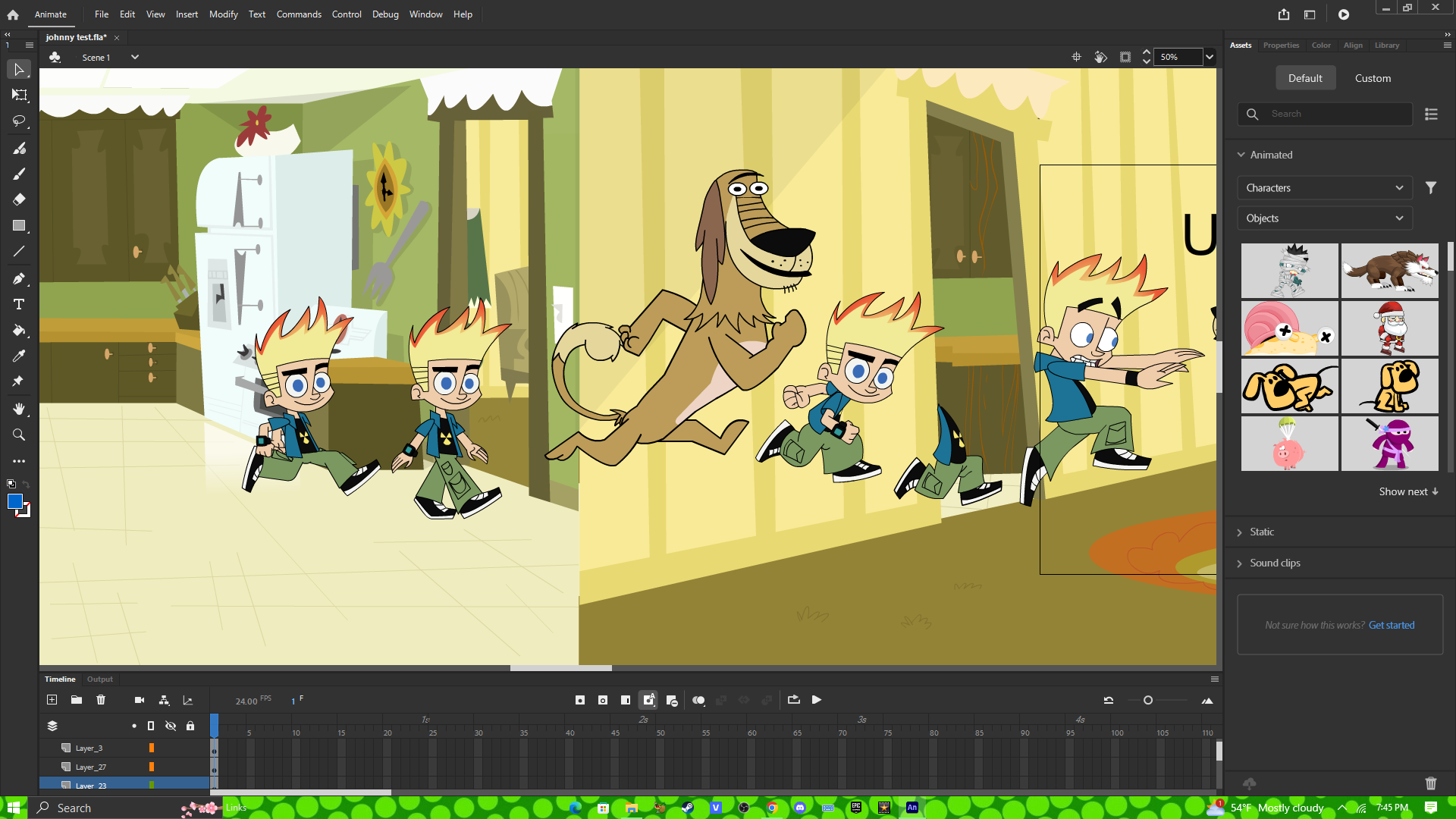Click the new layer icon in timeline
Image resolution: width=1456 pixels, height=819 pixels.
tap(52, 700)
